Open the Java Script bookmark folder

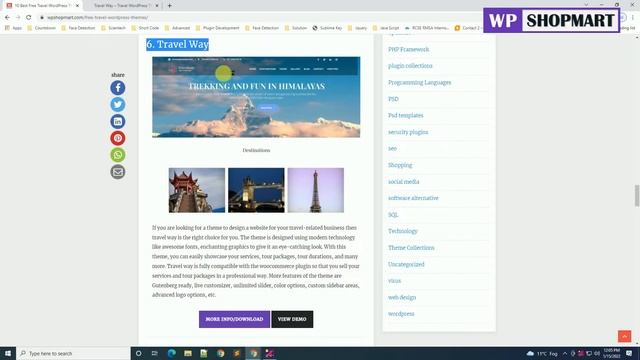coord(386,28)
